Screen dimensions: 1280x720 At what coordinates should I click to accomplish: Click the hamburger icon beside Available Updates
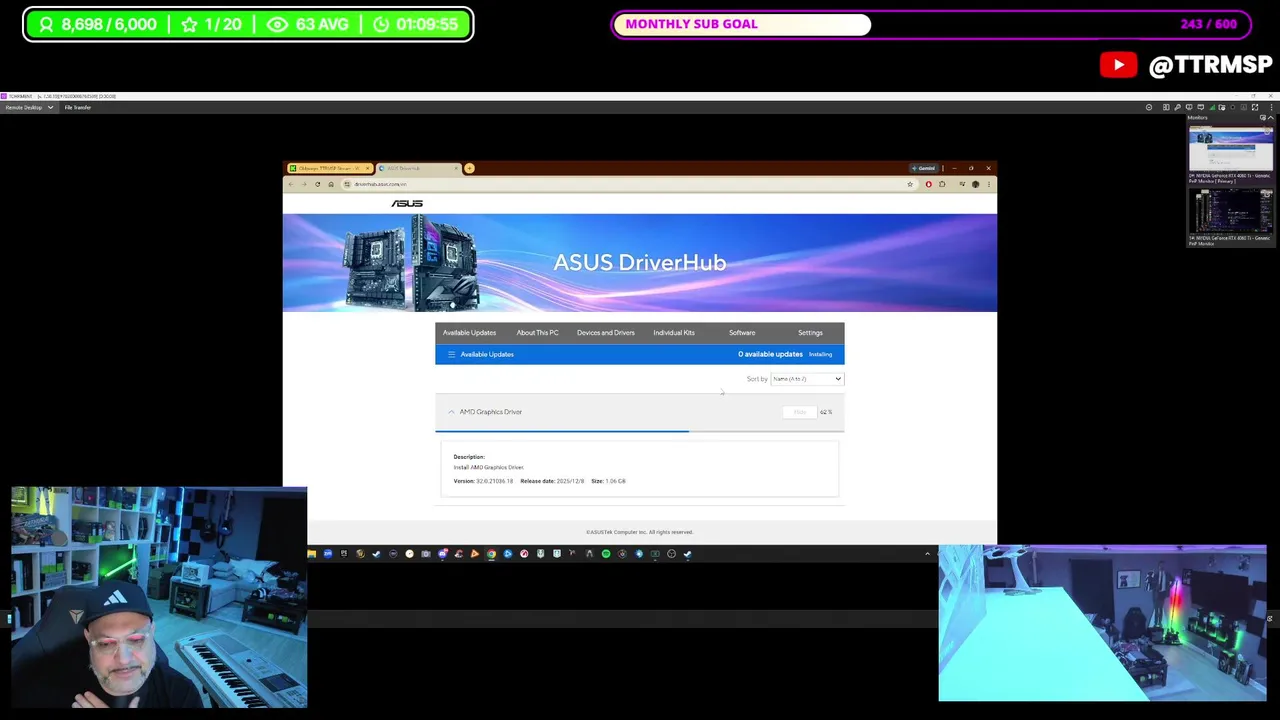(x=451, y=354)
